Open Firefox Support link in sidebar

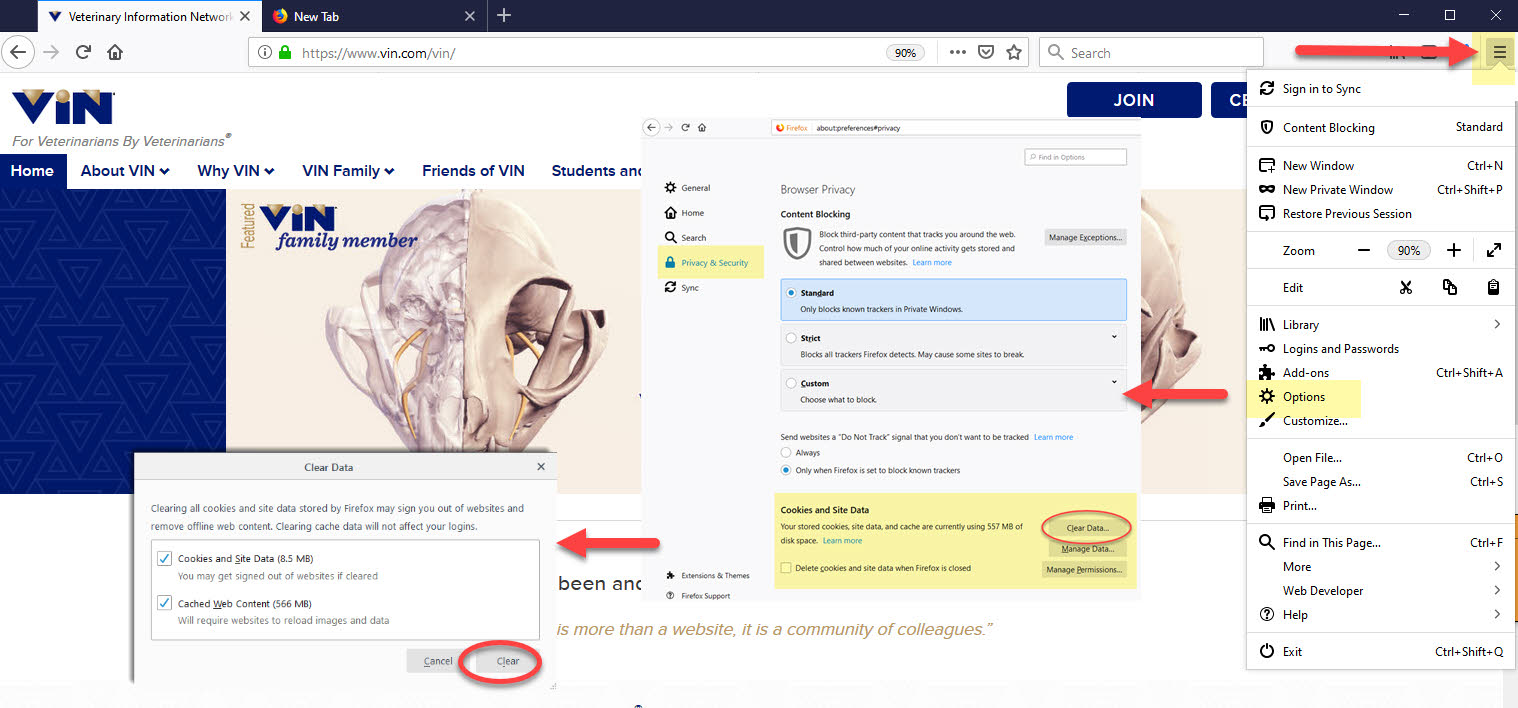point(697,595)
